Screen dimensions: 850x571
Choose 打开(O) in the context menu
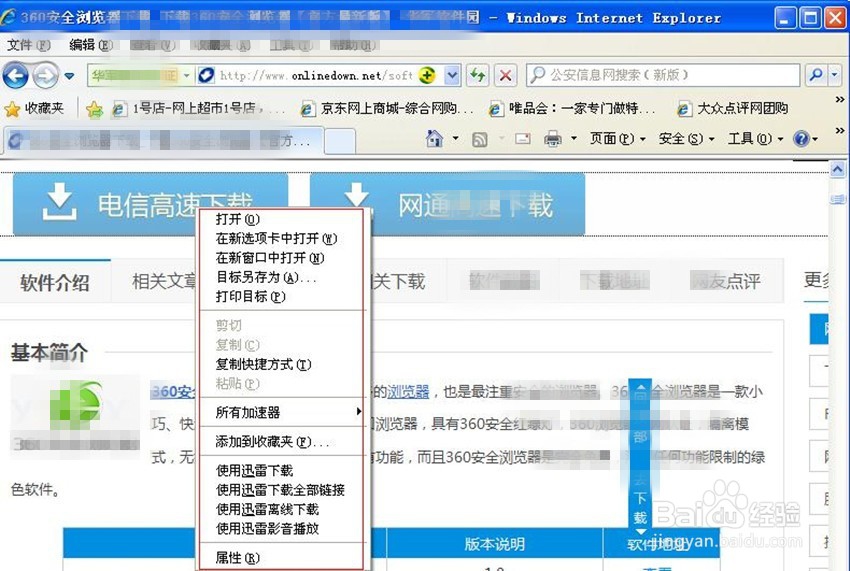(x=281, y=219)
